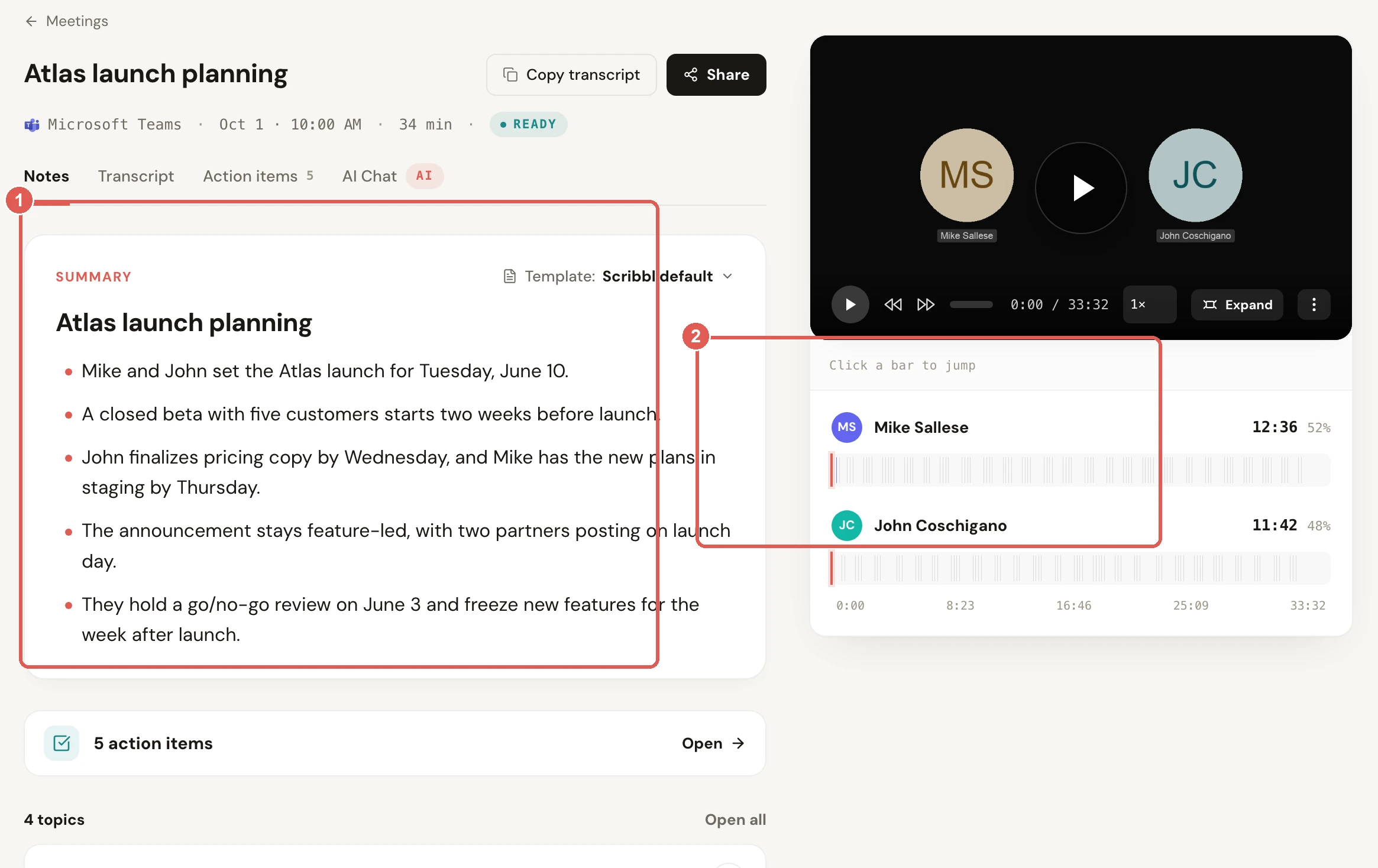1378x868 pixels.
Task: Open the AI Chat tab
Action: [393, 176]
